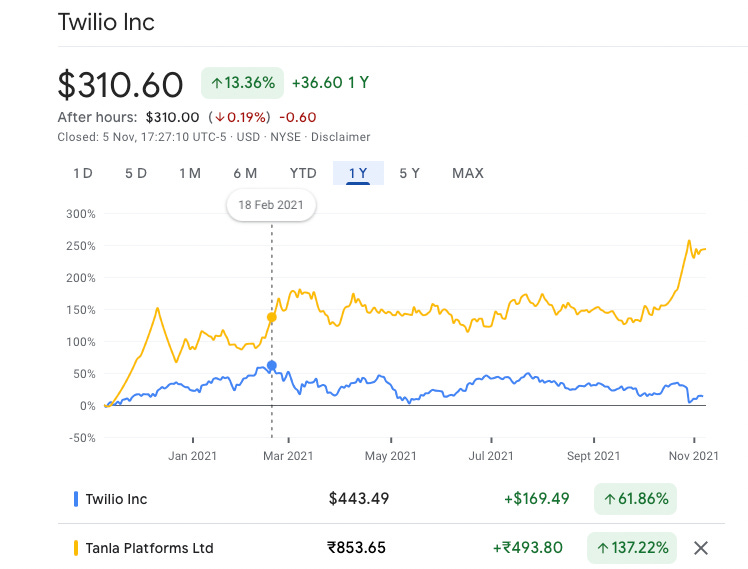748x569 pixels.
Task: Click the ₹853.65 Tanla price value
Action: (356, 548)
